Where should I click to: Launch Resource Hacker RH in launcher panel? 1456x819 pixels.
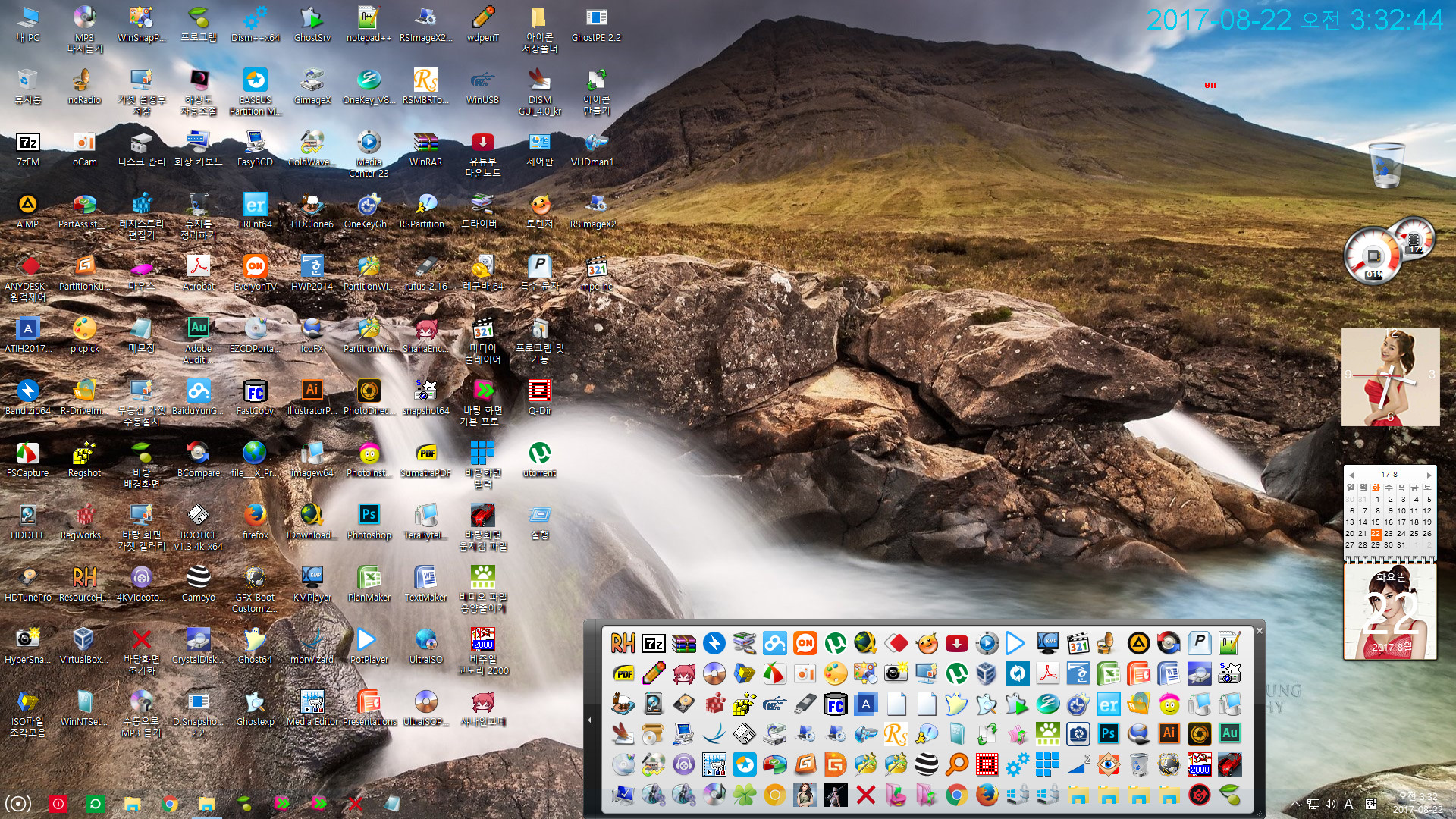click(623, 643)
